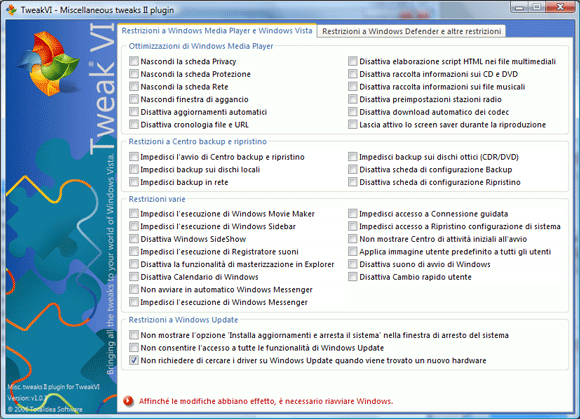Screen dimensions: 580x419
Task: Enable Disattiva aggiornamenti automatici
Action: (134, 112)
